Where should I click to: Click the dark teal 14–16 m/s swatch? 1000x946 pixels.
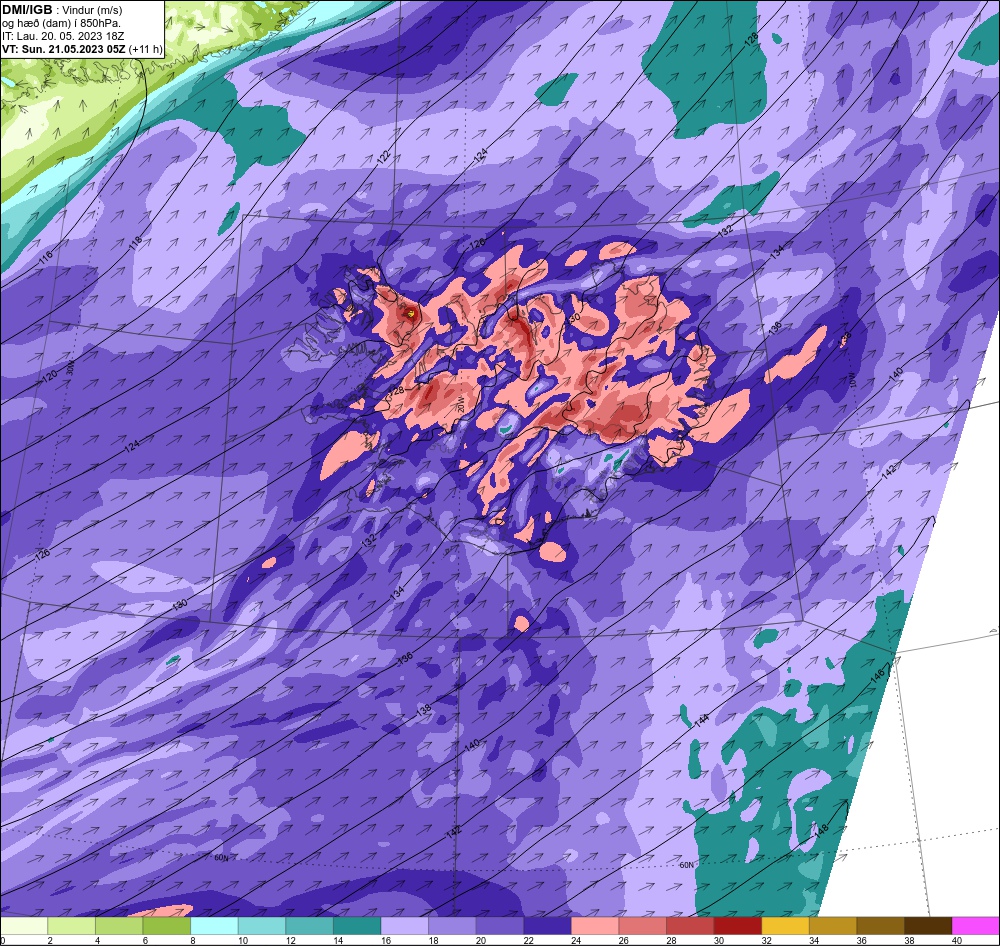pos(357,926)
